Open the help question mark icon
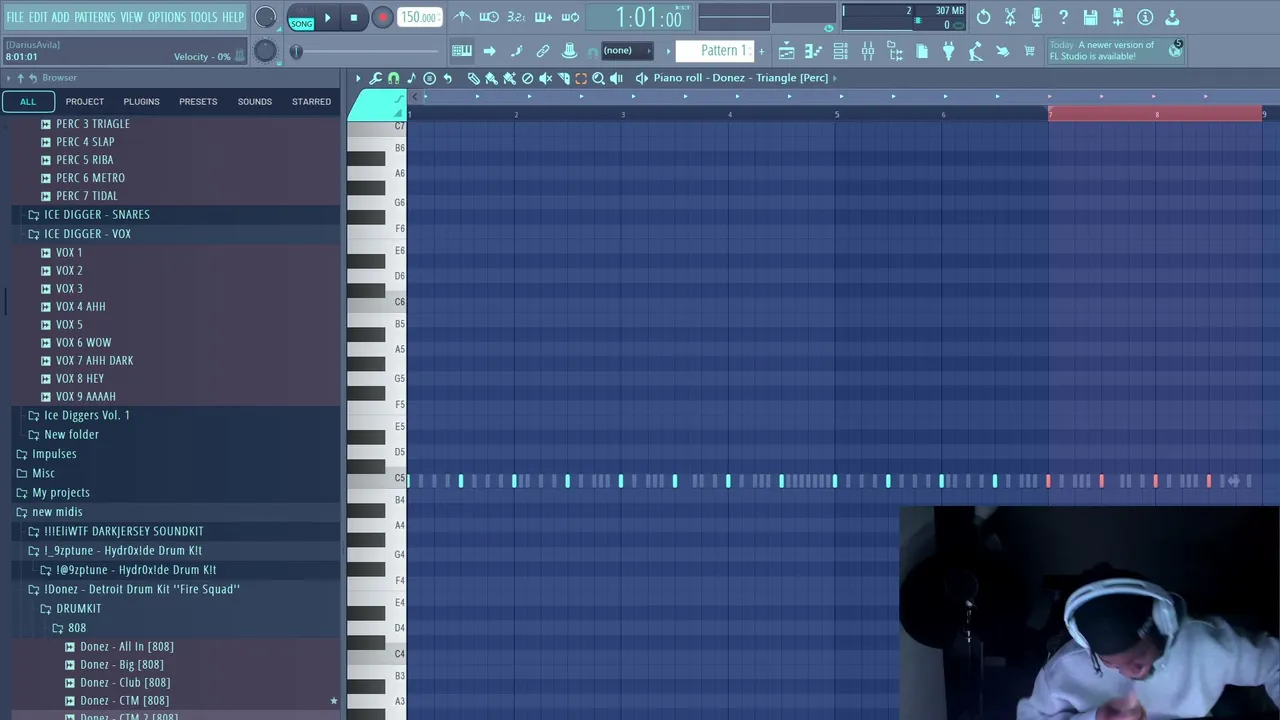The height and width of the screenshot is (720, 1280). [1064, 17]
